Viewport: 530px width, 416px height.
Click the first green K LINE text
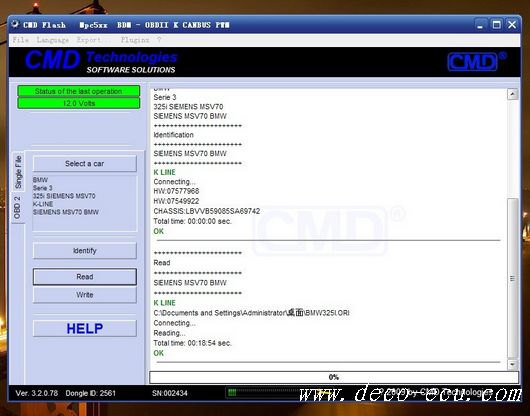click(x=164, y=172)
